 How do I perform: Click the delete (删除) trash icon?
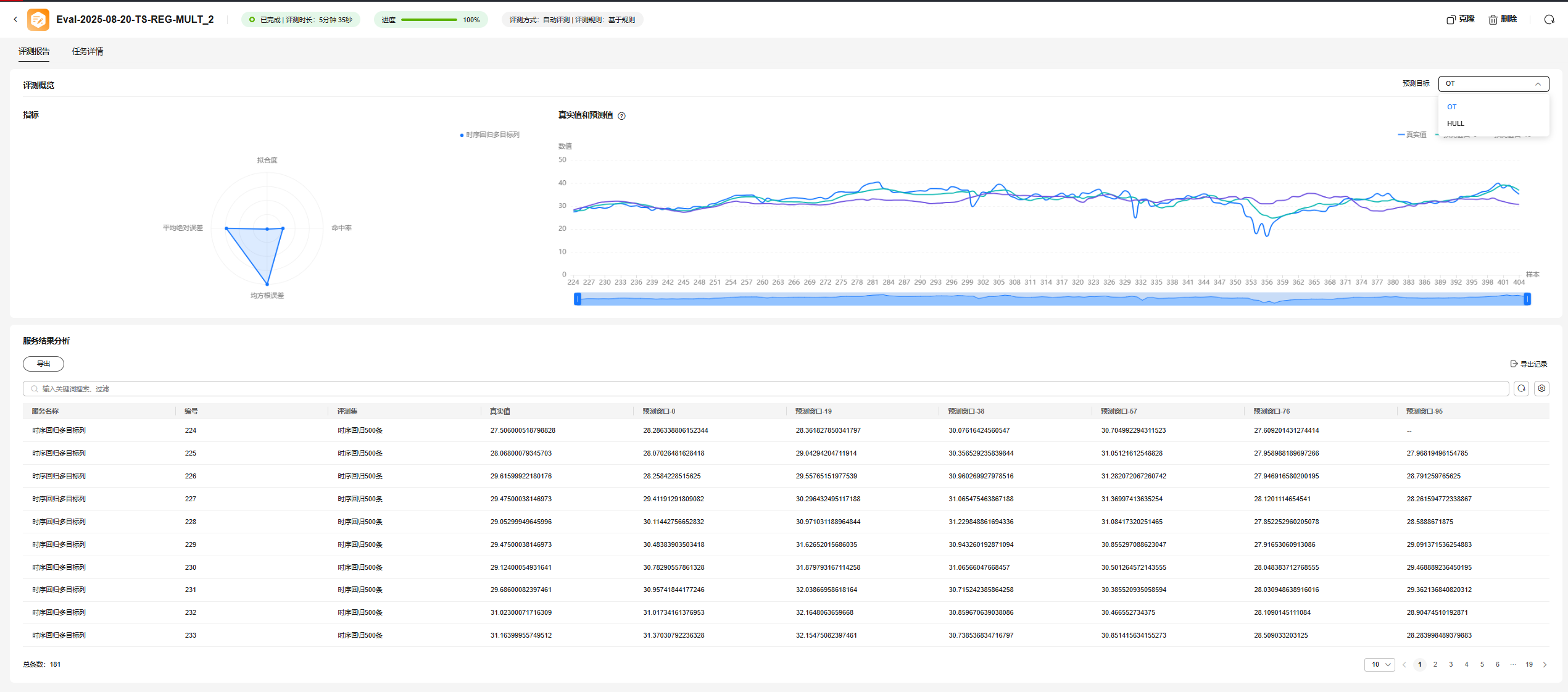pos(1493,20)
